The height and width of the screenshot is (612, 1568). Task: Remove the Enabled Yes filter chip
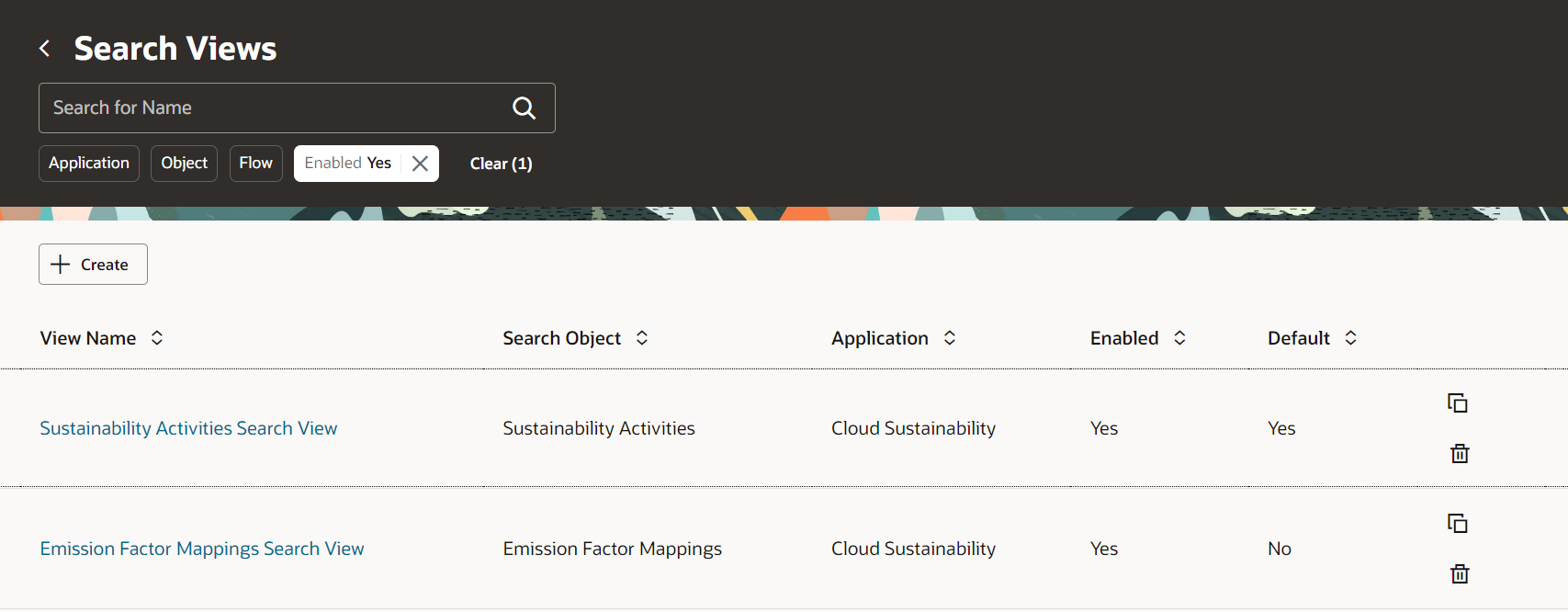point(420,164)
